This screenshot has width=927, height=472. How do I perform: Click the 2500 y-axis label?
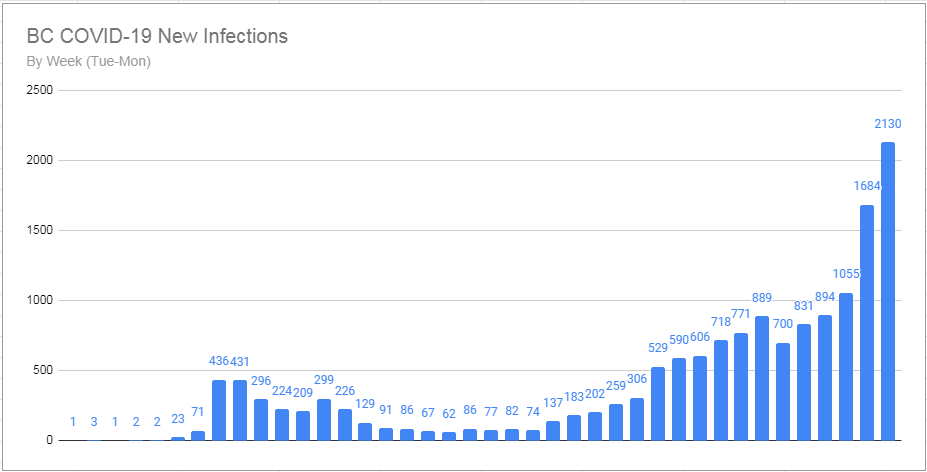pyautogui.click(x=40, y=91)
